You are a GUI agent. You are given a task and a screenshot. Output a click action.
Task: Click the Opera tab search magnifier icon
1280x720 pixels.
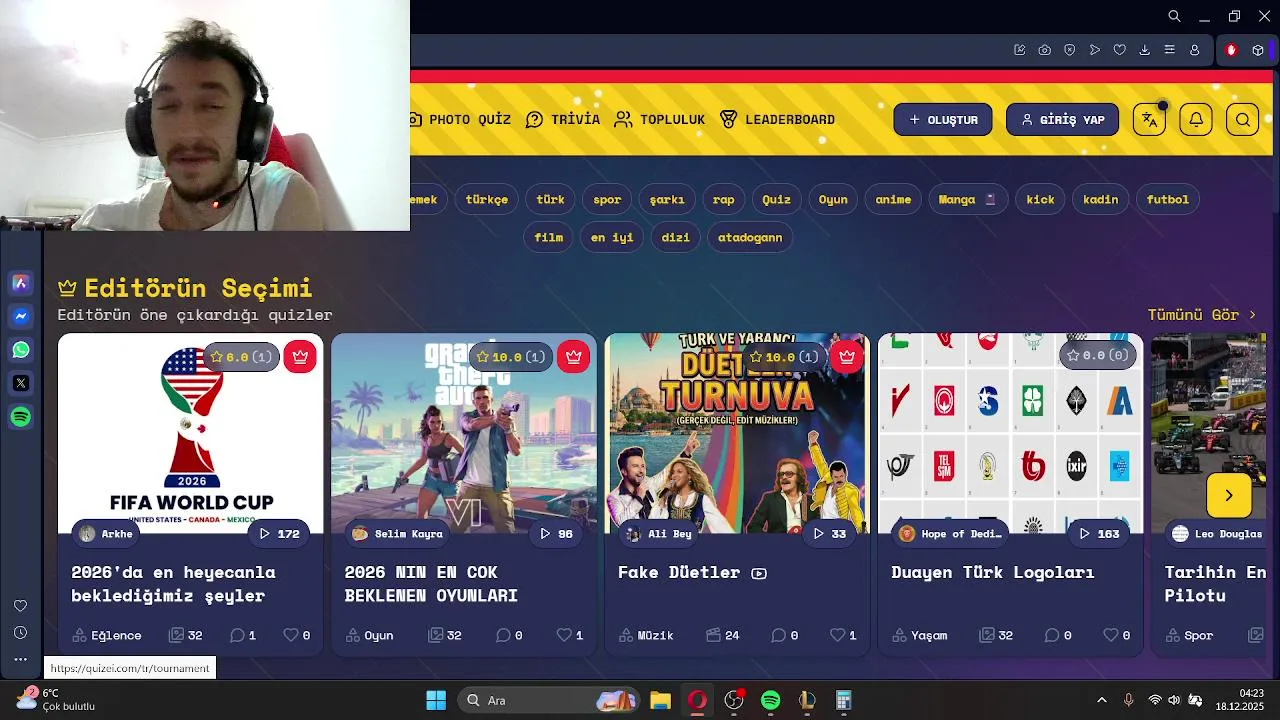[1175, 16]
